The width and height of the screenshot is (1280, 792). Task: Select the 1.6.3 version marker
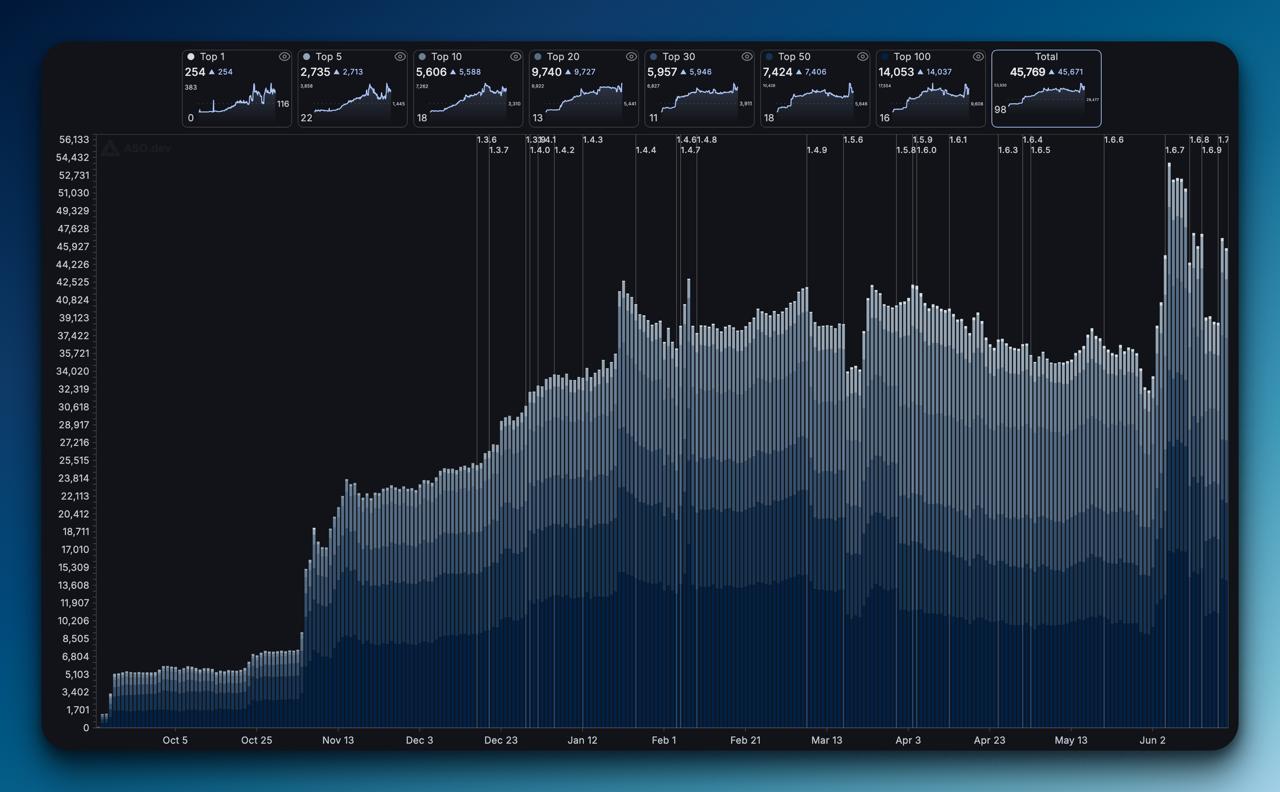point(1008,150)
